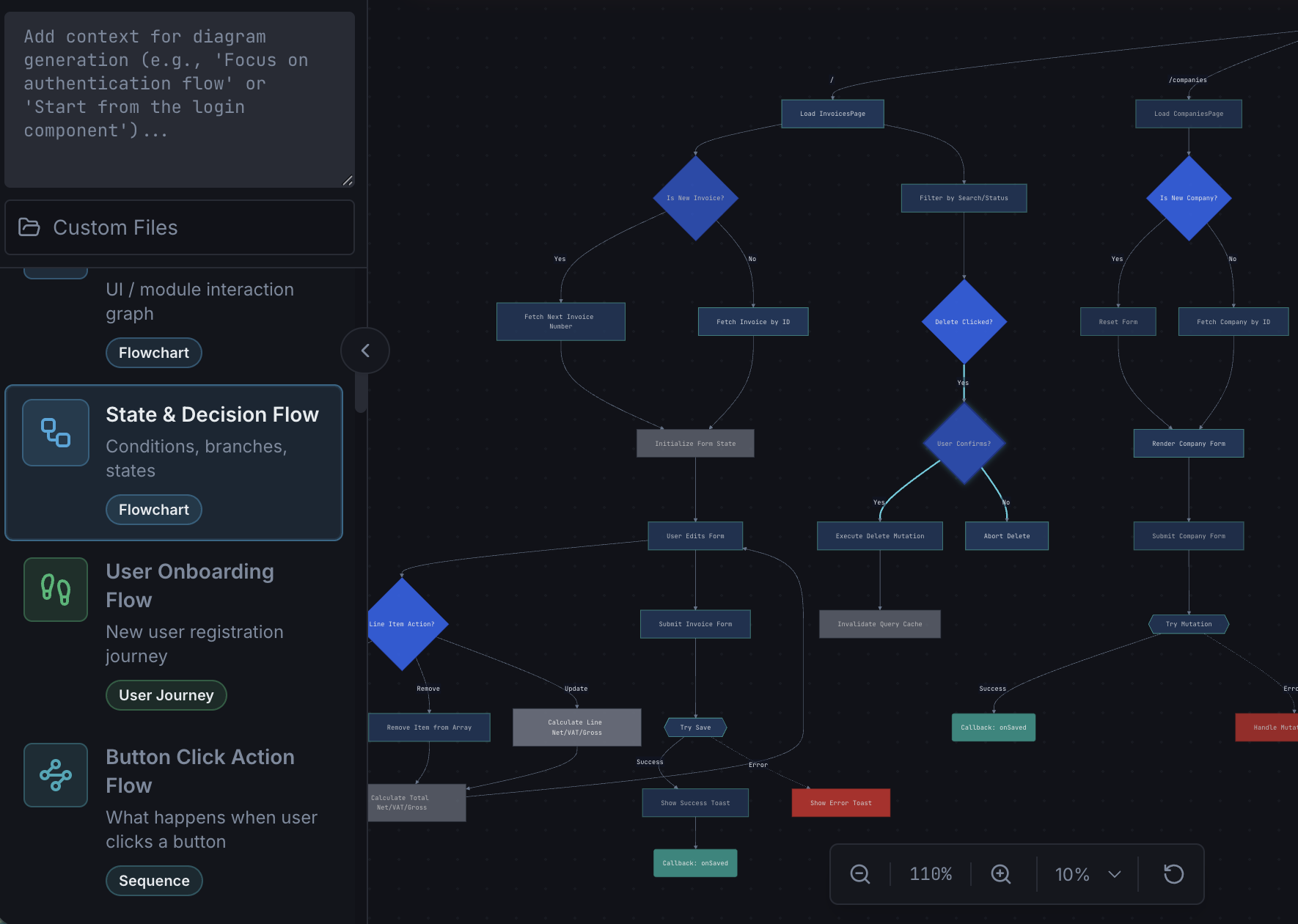The height and width of the screenshot is (924, 1298).
Task: Click the User Journey tag
Action: [x=166, y=694]
